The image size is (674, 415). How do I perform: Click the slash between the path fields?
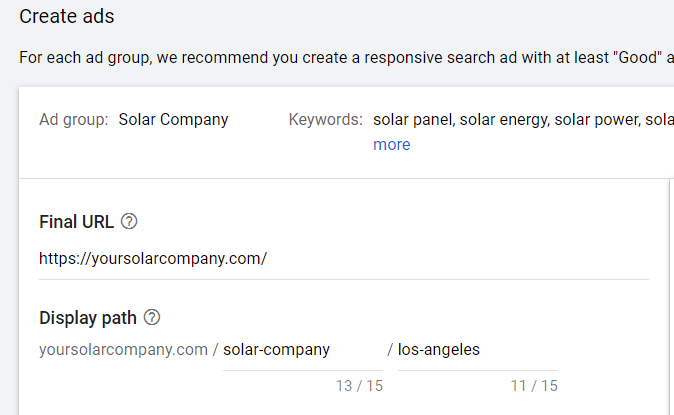pyautogui.click(x=390, y=350)
